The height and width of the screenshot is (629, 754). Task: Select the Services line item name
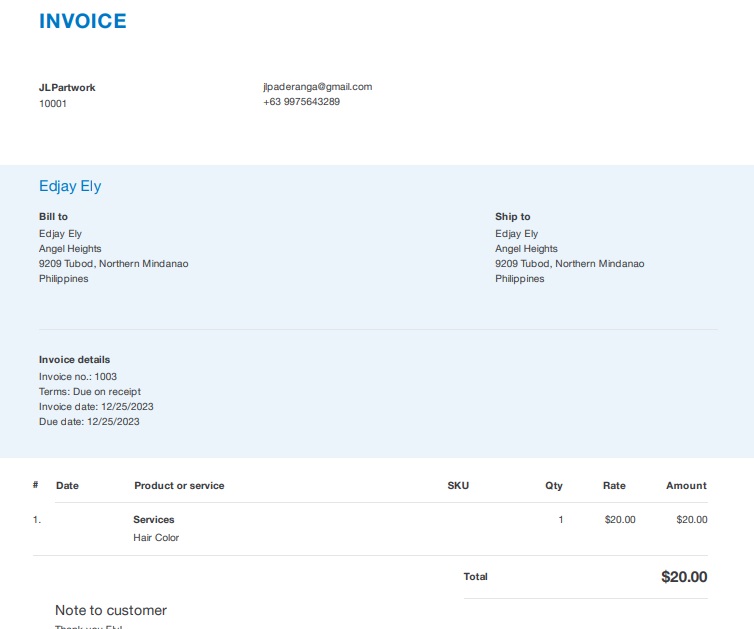pyautogui.click(x=154, y=520)
